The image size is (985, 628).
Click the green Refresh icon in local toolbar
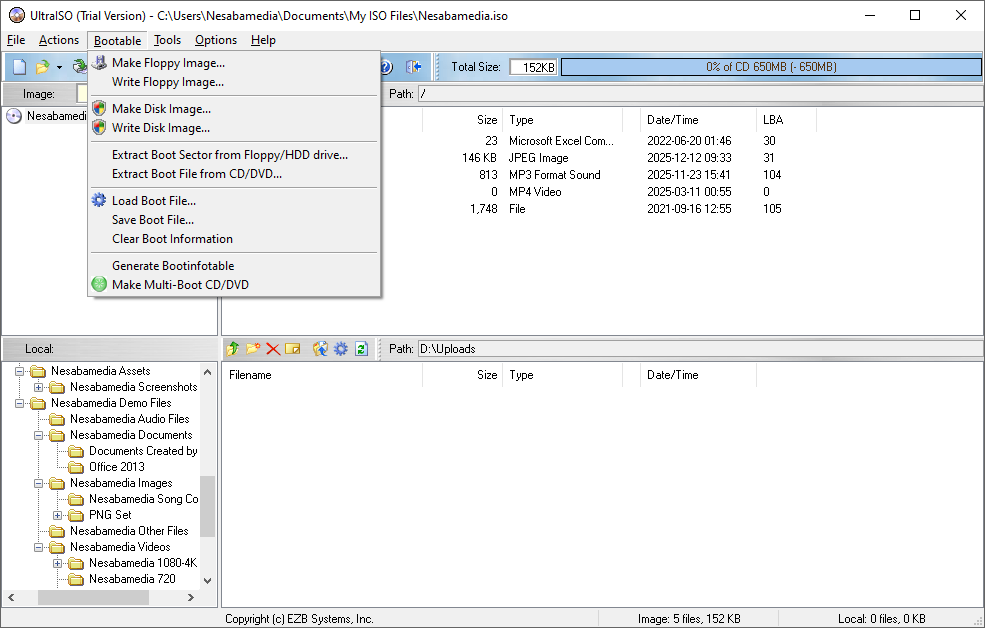tap(361, 349)
